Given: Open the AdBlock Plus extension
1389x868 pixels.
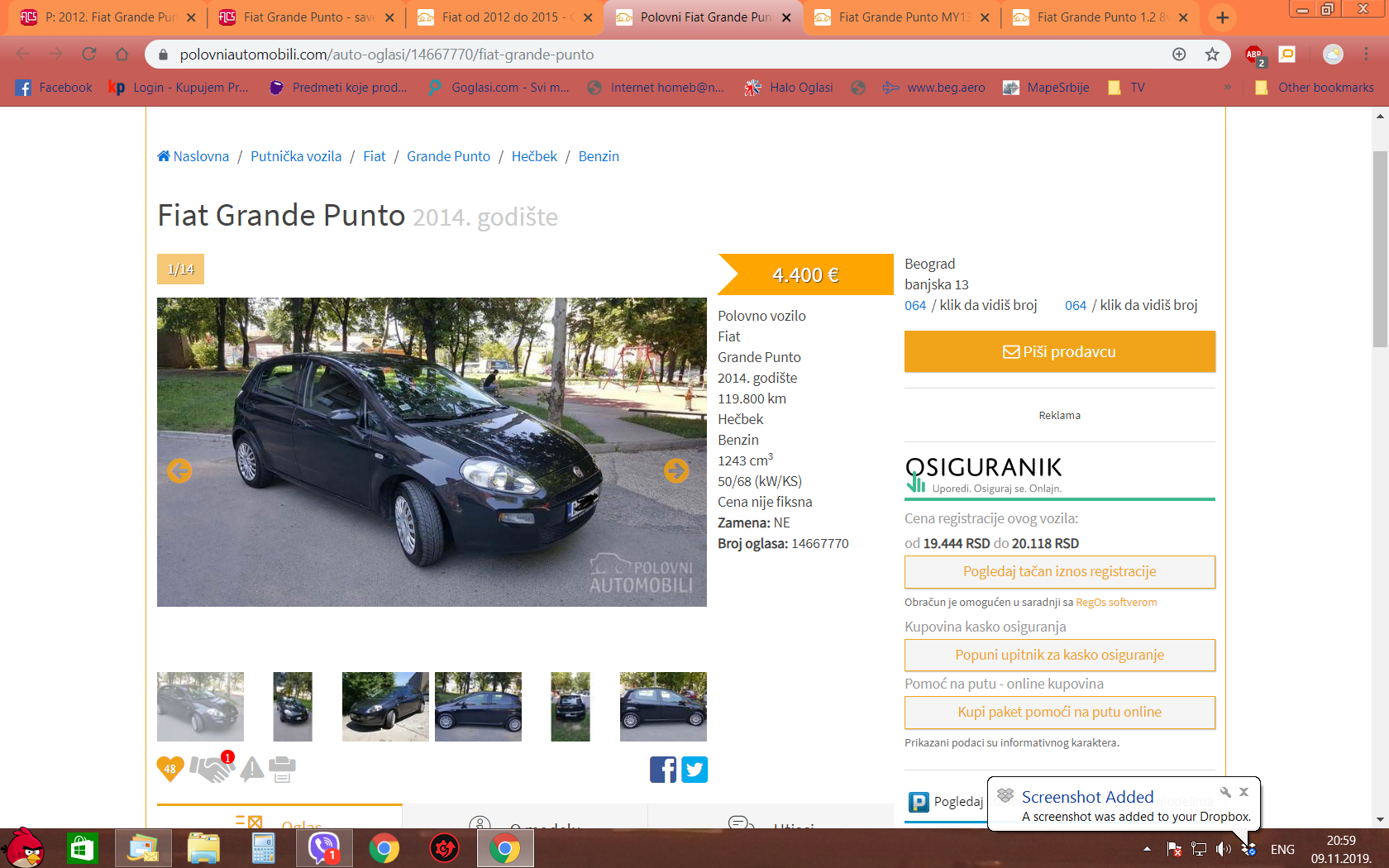Looking at the screenshot, I should [x=1254, y=55].
